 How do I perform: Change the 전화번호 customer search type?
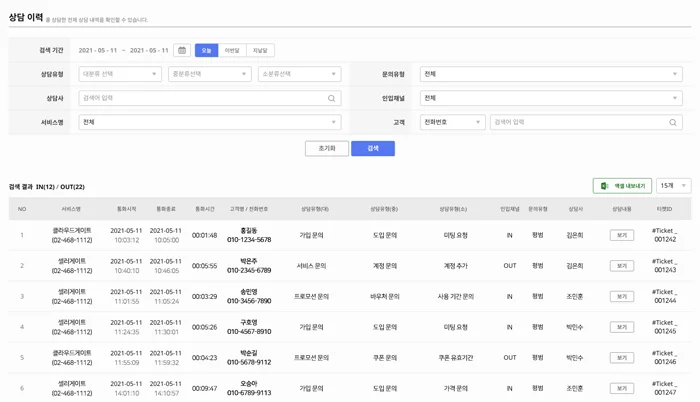pyautogui.click(x=452, y=123)
